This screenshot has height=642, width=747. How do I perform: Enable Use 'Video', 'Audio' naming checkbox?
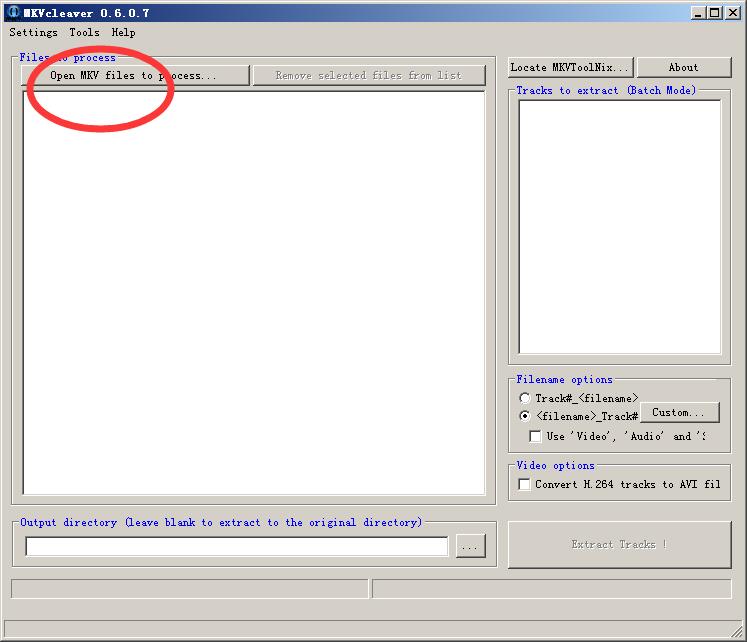coord(535,436)
